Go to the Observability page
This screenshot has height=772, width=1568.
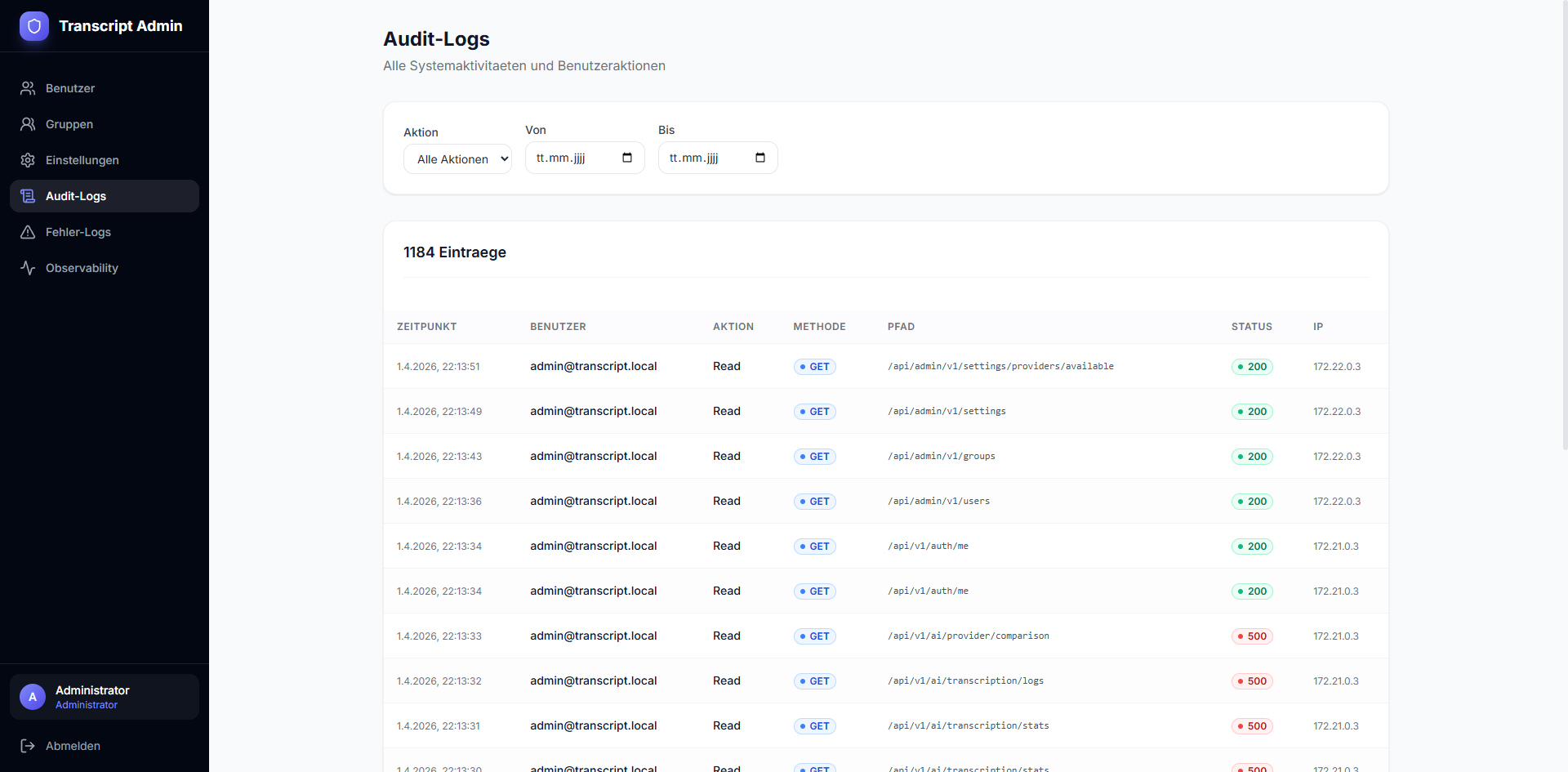click(x=82, y=268)
